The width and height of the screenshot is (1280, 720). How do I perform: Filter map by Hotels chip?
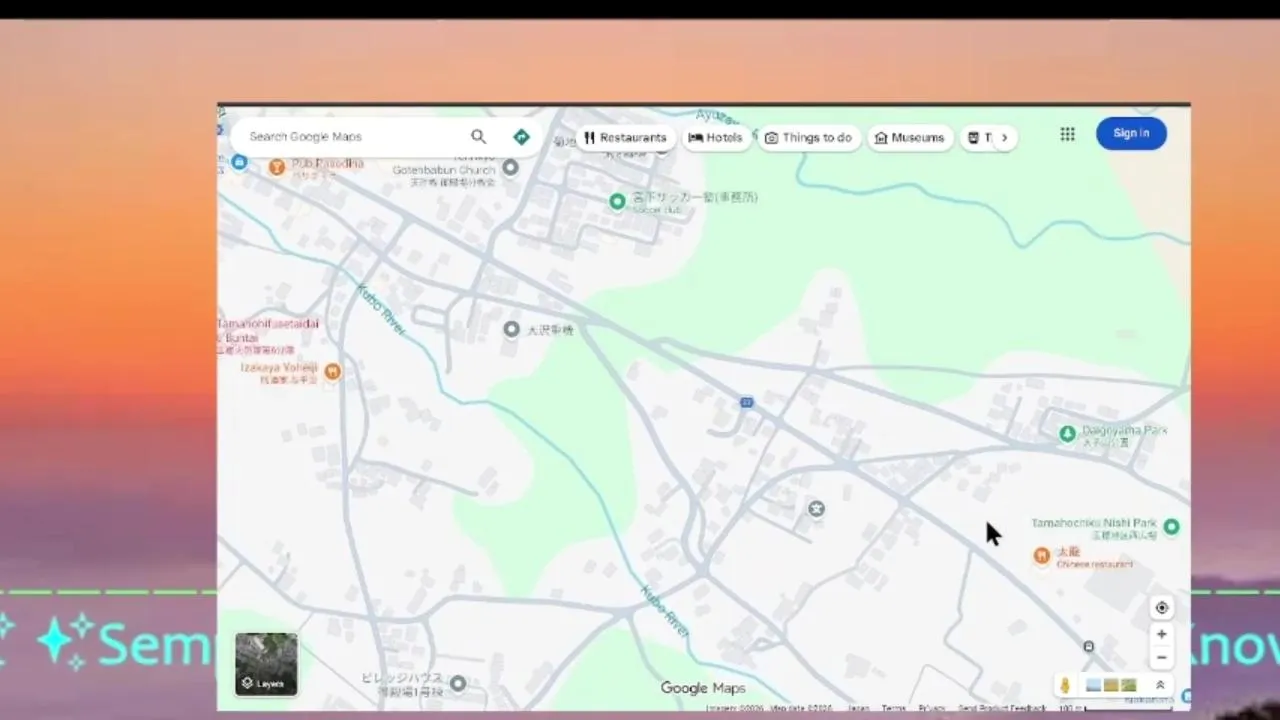715,138
